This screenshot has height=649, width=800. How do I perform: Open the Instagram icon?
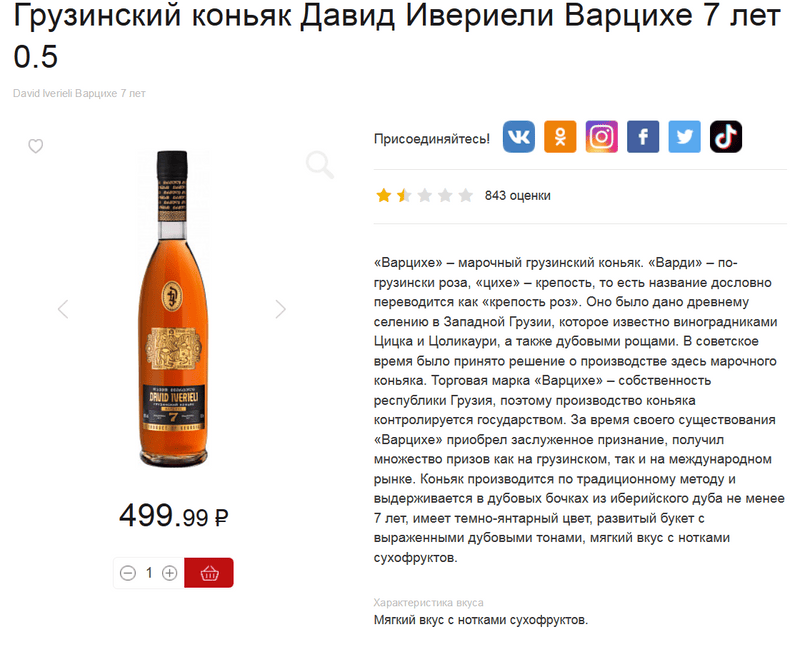(602, 137)
